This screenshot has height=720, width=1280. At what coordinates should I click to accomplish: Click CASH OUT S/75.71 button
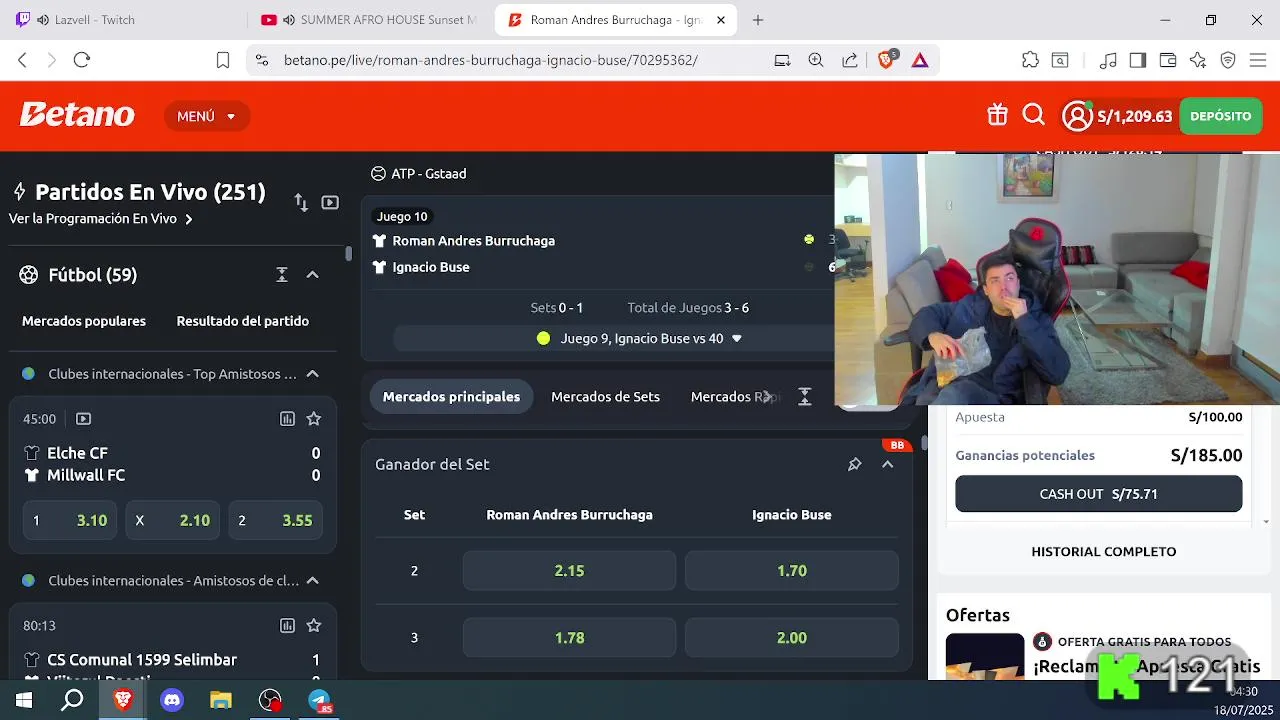[x=1098, y=494]
